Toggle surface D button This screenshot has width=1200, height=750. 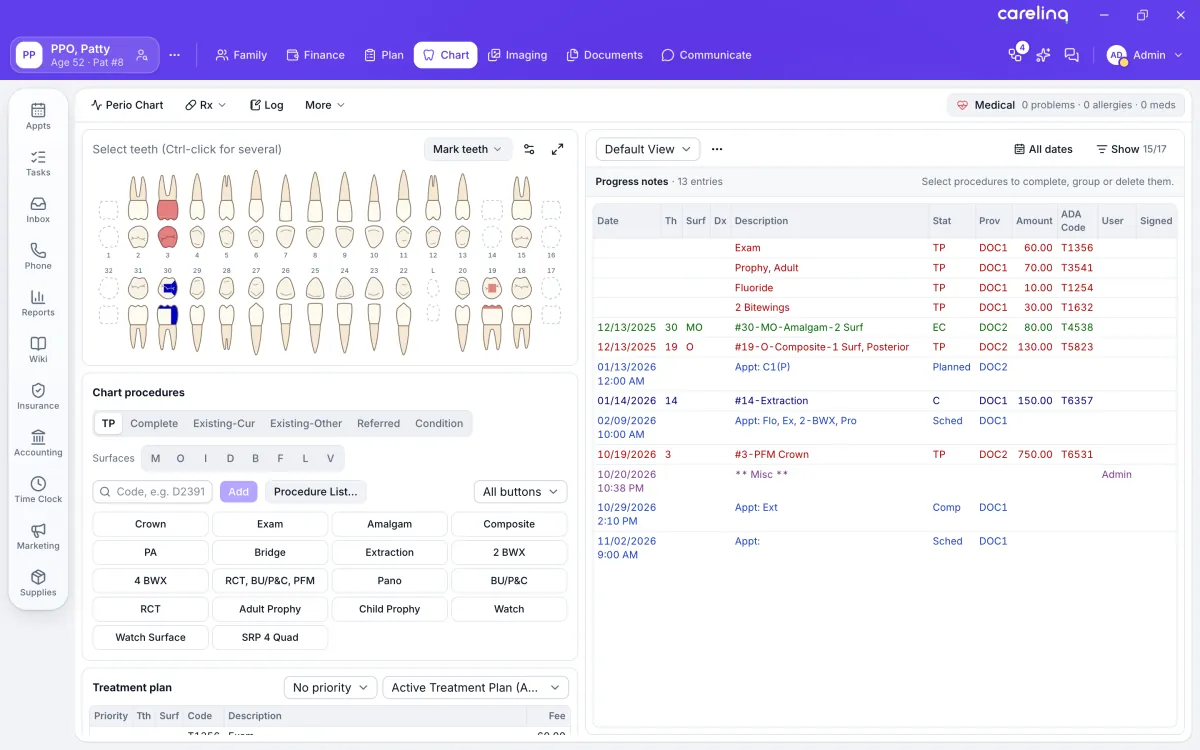(x=231, y=459)
